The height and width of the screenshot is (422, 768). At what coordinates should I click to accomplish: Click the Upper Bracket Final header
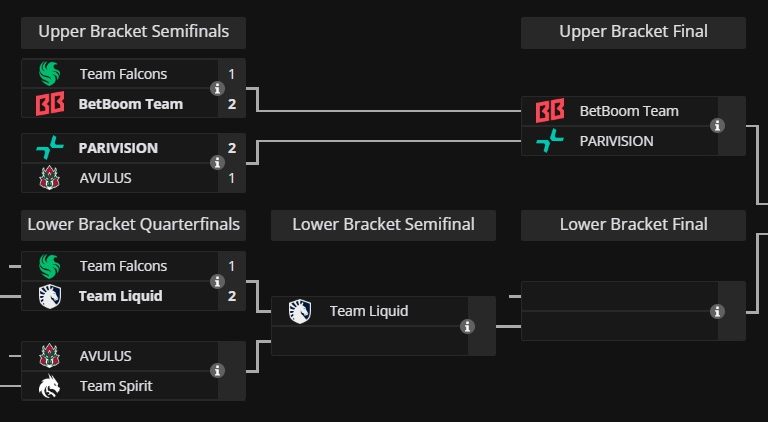tap(633, 32)
